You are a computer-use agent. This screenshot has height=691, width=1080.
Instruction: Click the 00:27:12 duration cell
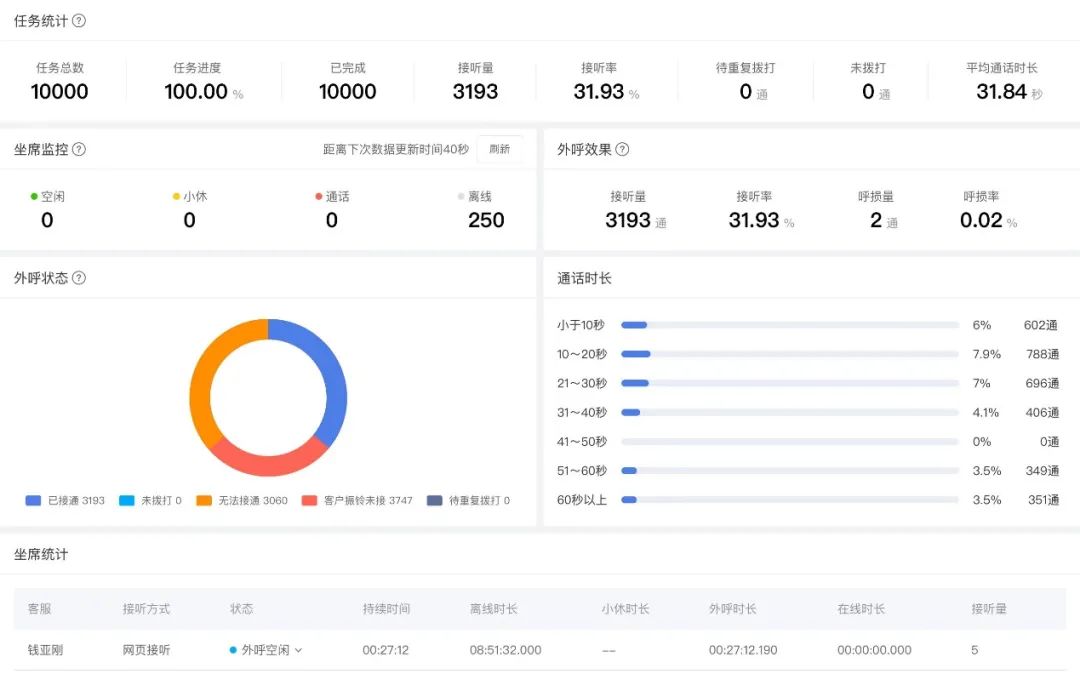point(386,650)
